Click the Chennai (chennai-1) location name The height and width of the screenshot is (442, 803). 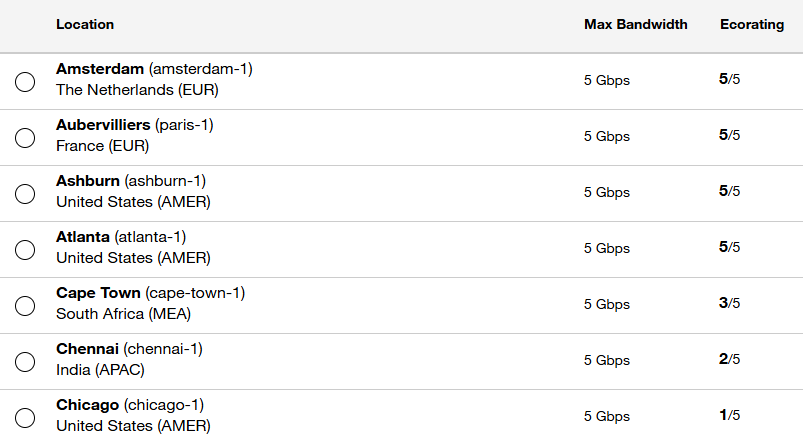pyautogui.click(x=130, y=349)
